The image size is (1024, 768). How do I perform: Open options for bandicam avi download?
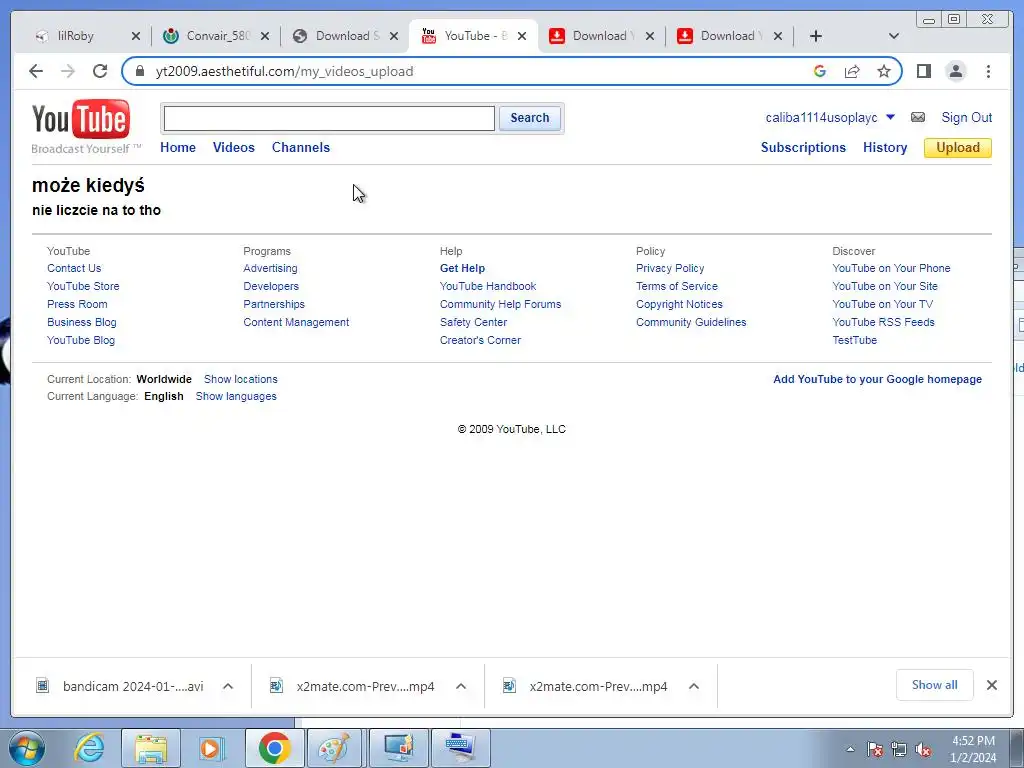(228, 686)
